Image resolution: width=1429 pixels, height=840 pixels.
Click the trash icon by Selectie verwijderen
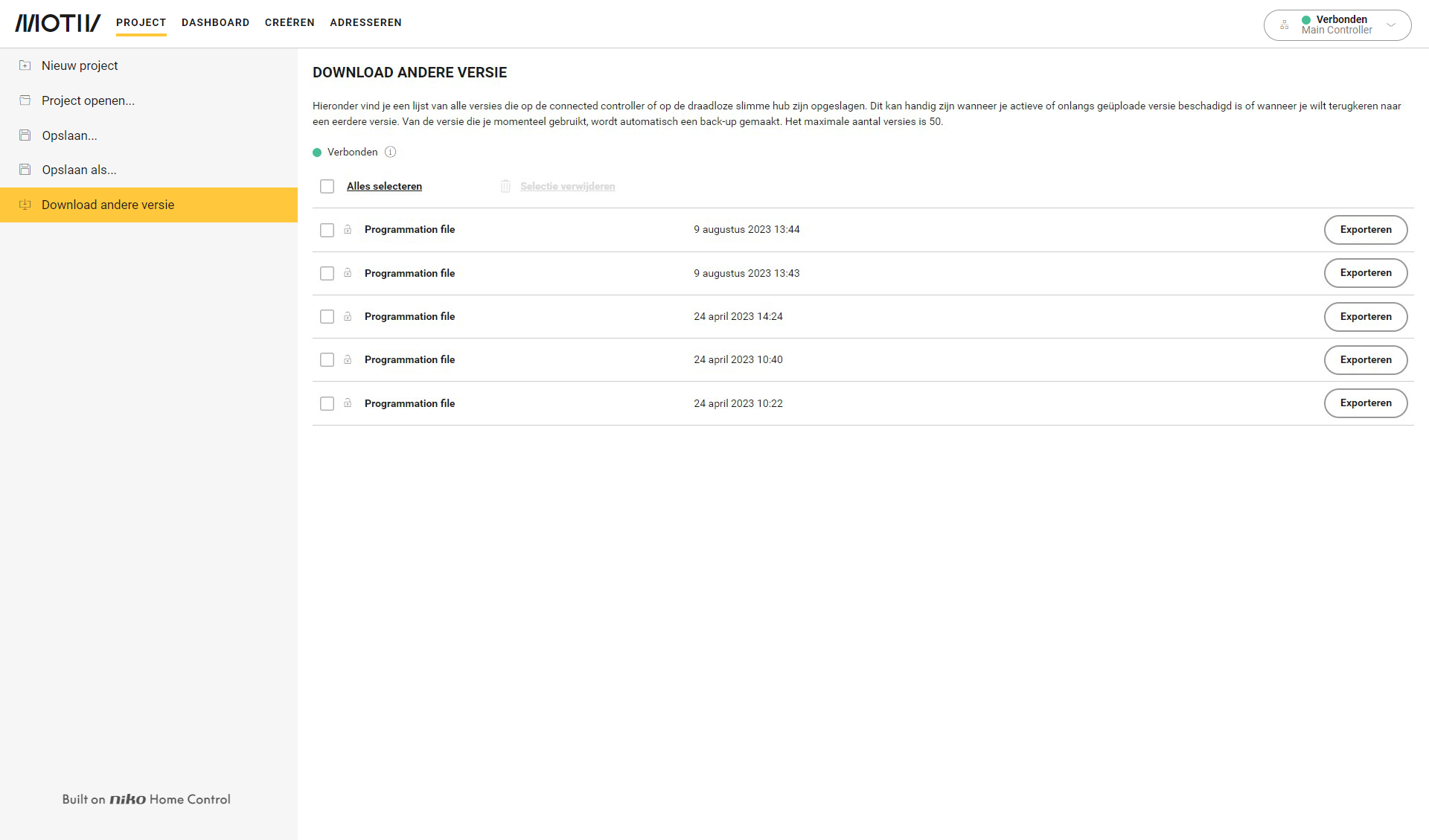point(505,186)
